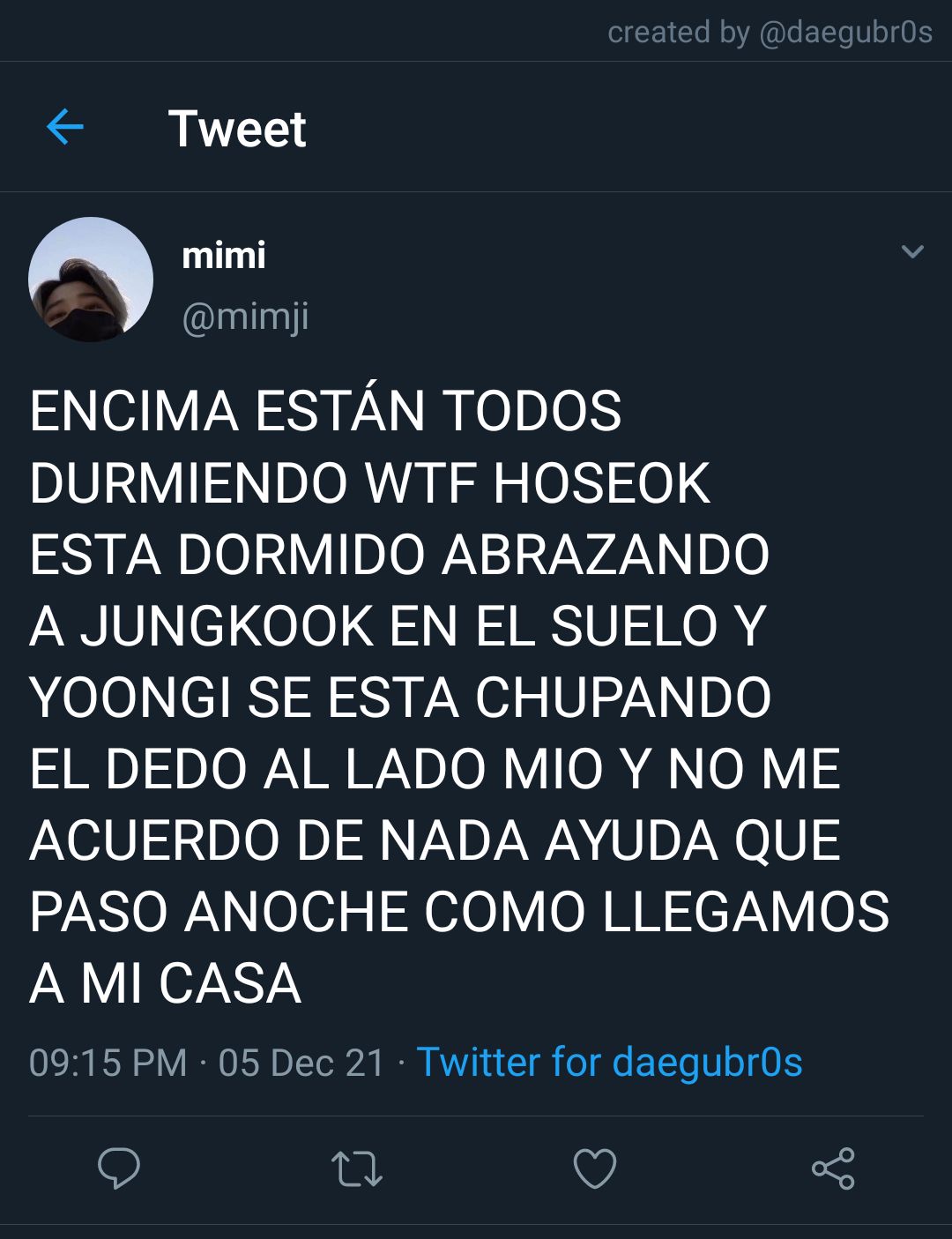Tap the word ENCIMA starting the tweet
Image resolution: width=952 pixels, height=1239 pixels.
(x=134, y=412)
